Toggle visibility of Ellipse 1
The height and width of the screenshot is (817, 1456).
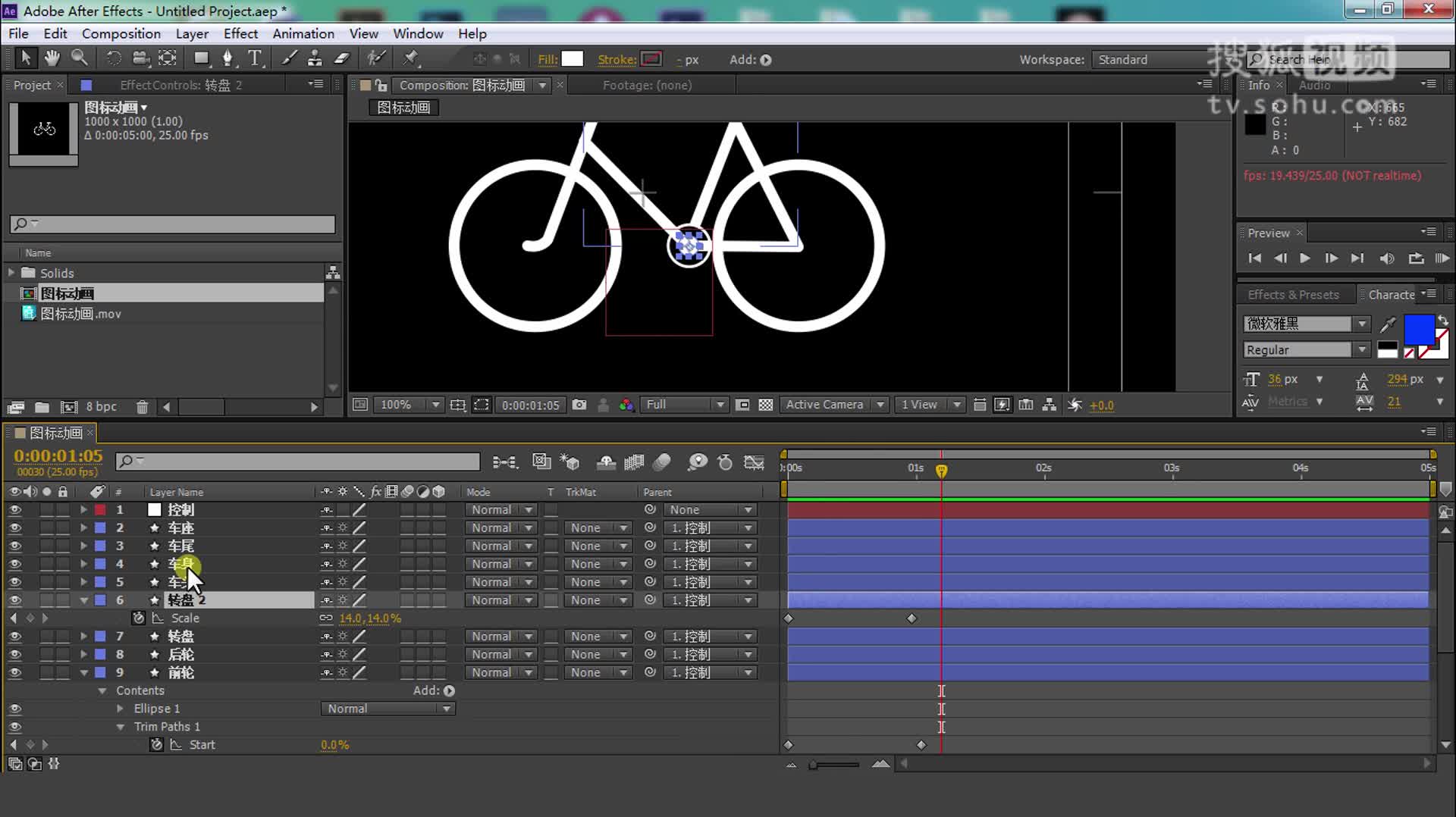(14, 709)
